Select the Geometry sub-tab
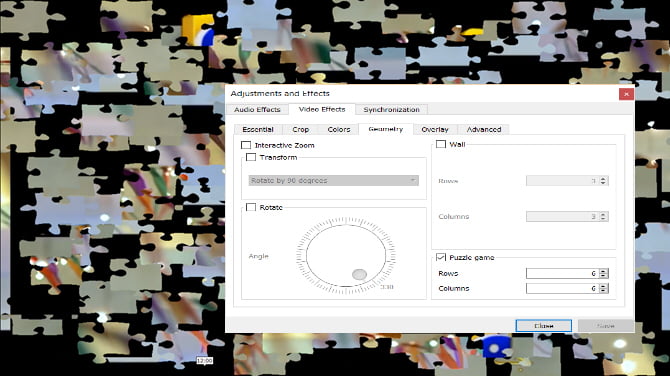 click(x=385, y=129)
